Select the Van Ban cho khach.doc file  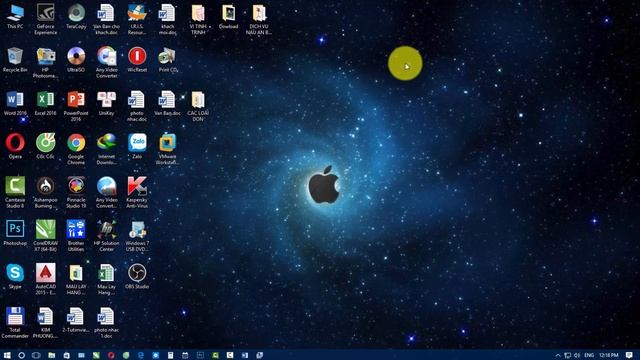[x=107, y=19]
